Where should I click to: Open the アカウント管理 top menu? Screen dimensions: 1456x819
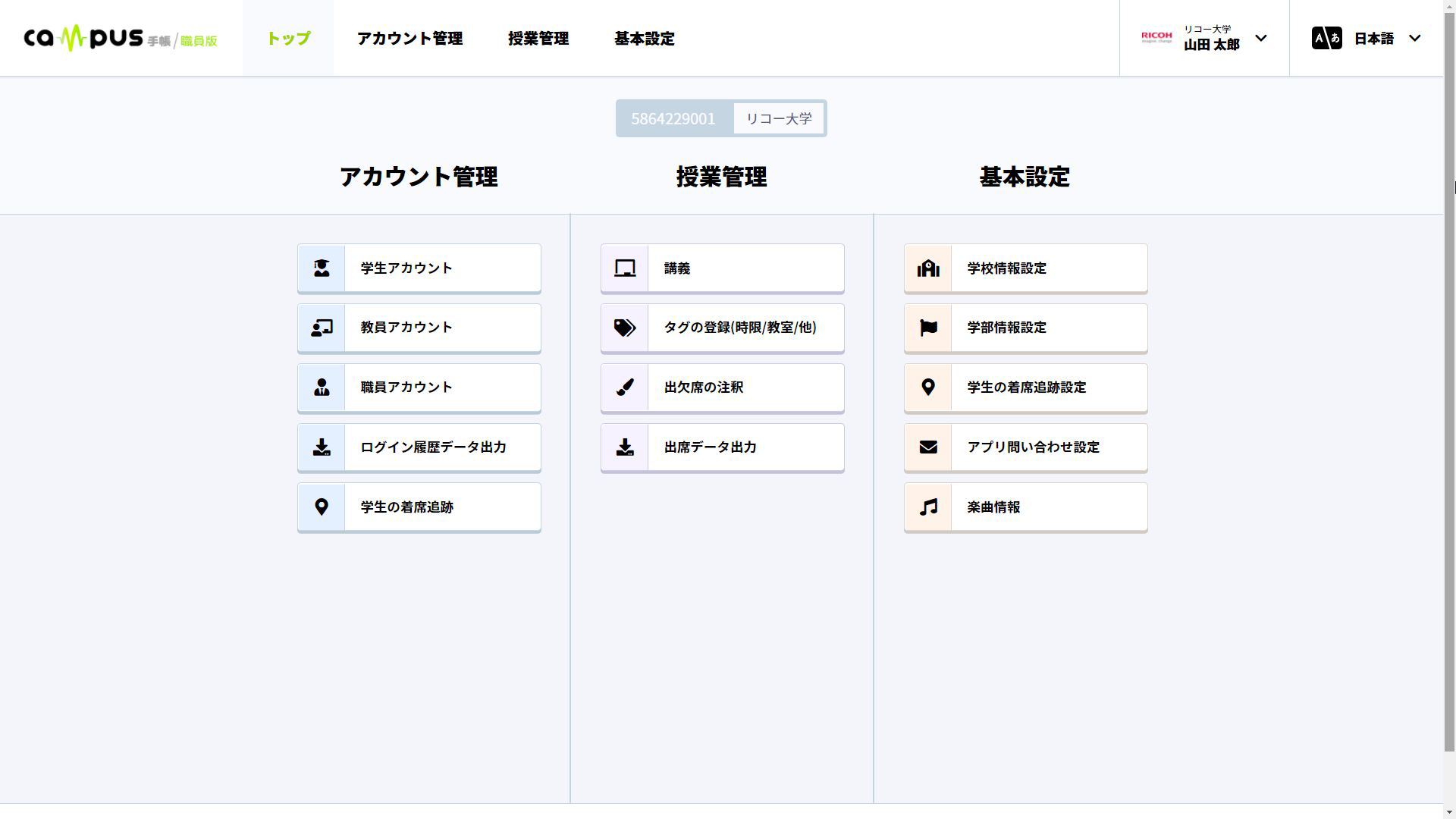click(x=409, y=38)
